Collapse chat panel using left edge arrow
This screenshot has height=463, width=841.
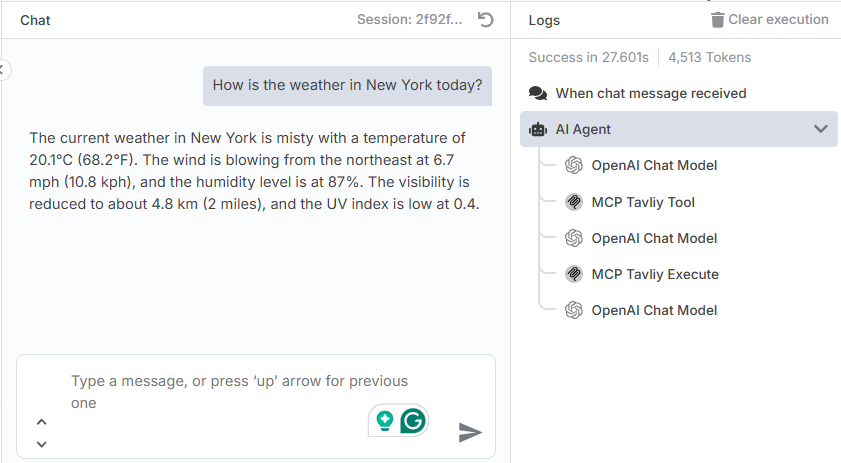click(3, 70)
